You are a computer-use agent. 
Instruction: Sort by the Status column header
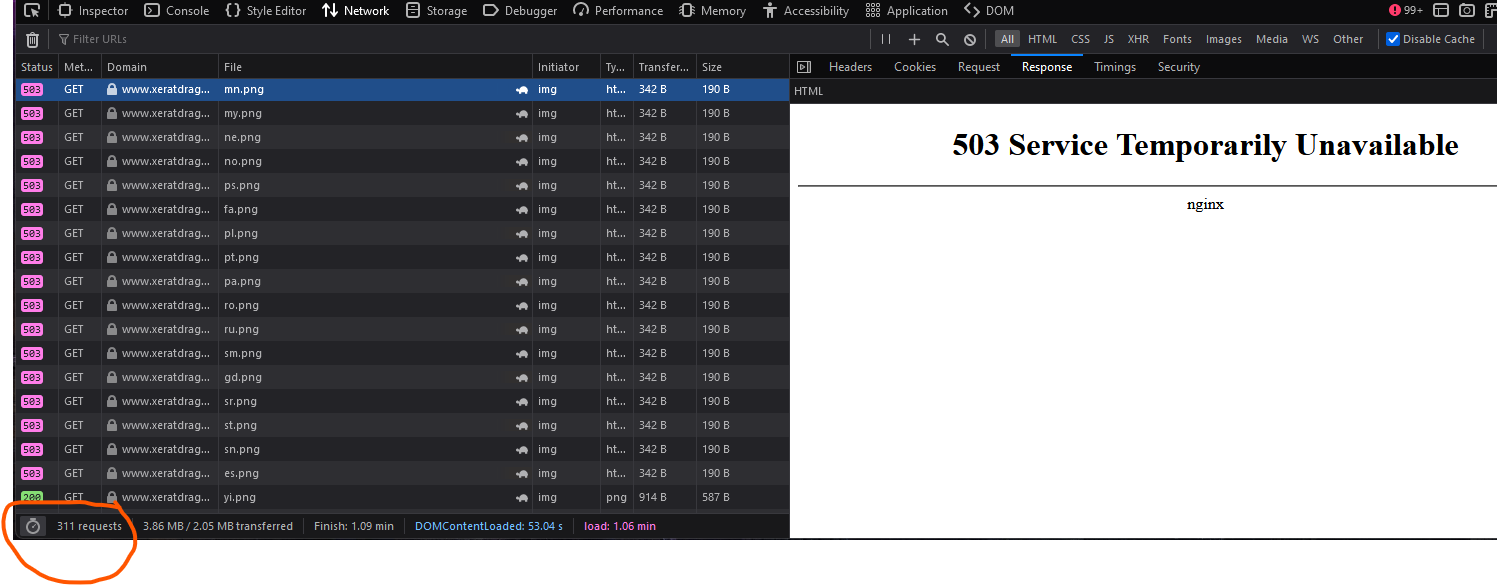click(x=37, y=67)
